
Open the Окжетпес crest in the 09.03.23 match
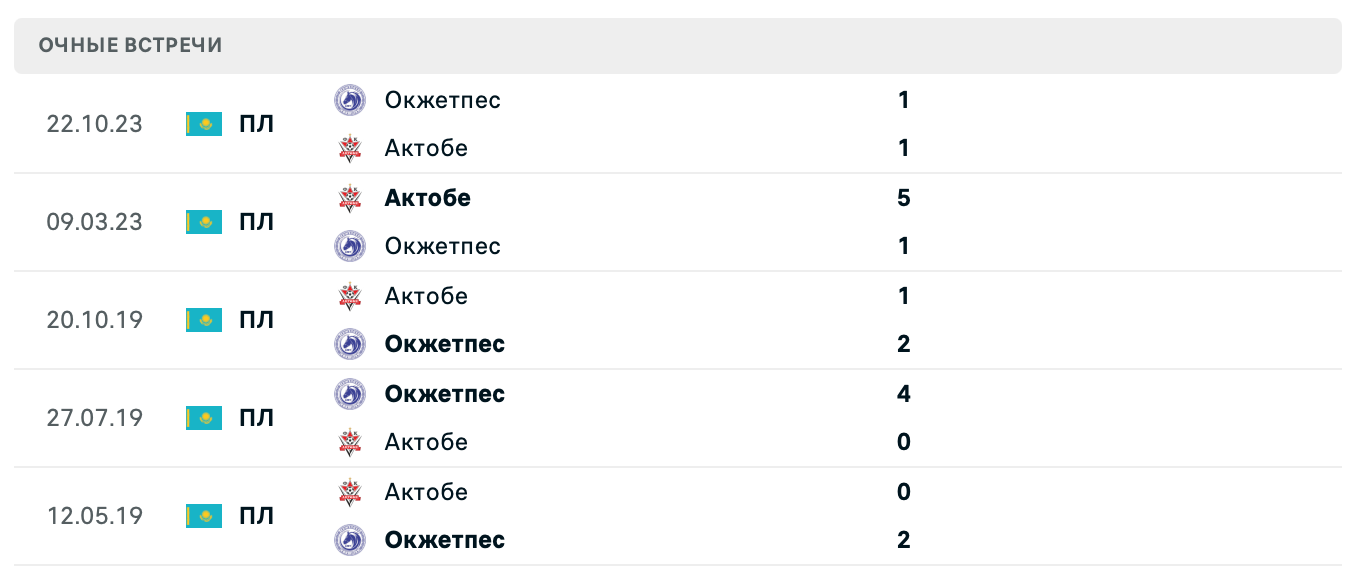coord(350,246)
